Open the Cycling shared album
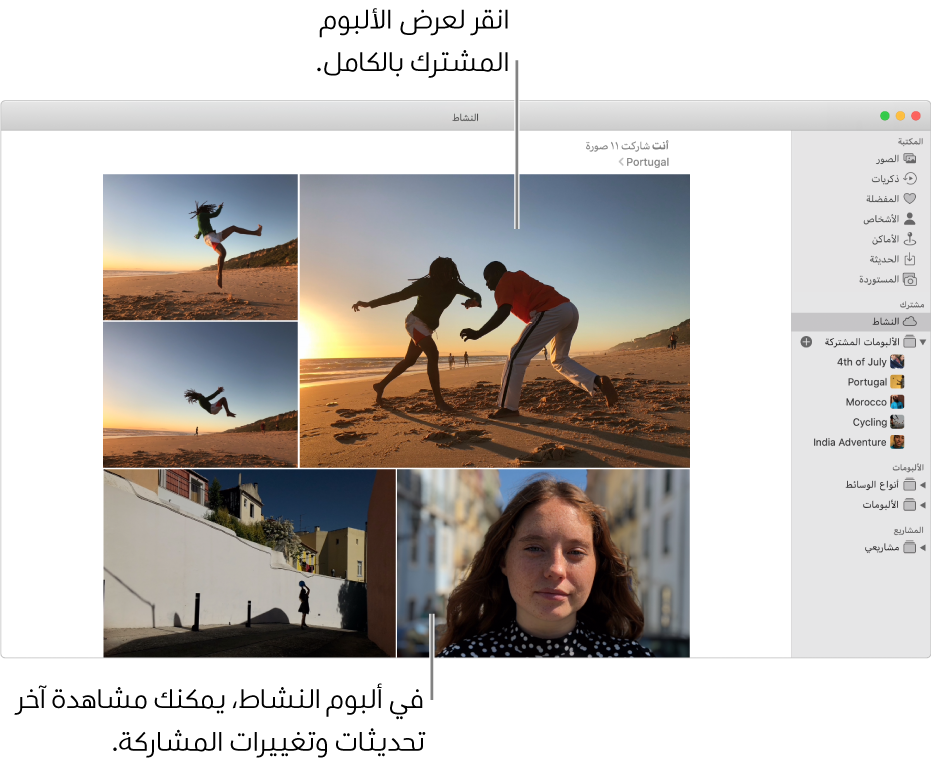The width and height of the screenshot is (931, 771). pos(870,422)
